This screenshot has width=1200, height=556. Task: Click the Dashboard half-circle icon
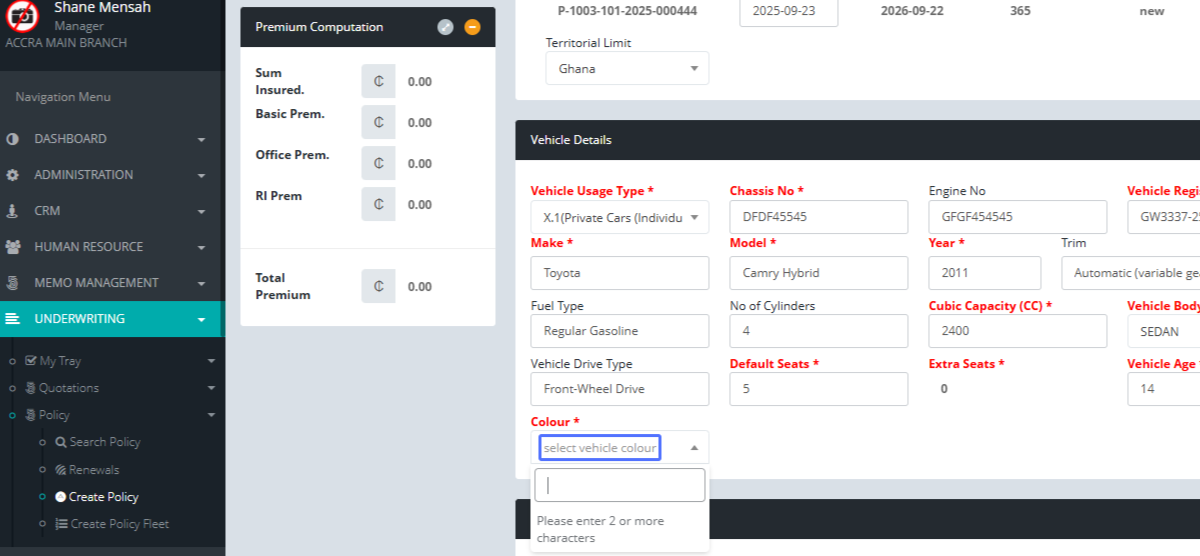pos(13,139)
